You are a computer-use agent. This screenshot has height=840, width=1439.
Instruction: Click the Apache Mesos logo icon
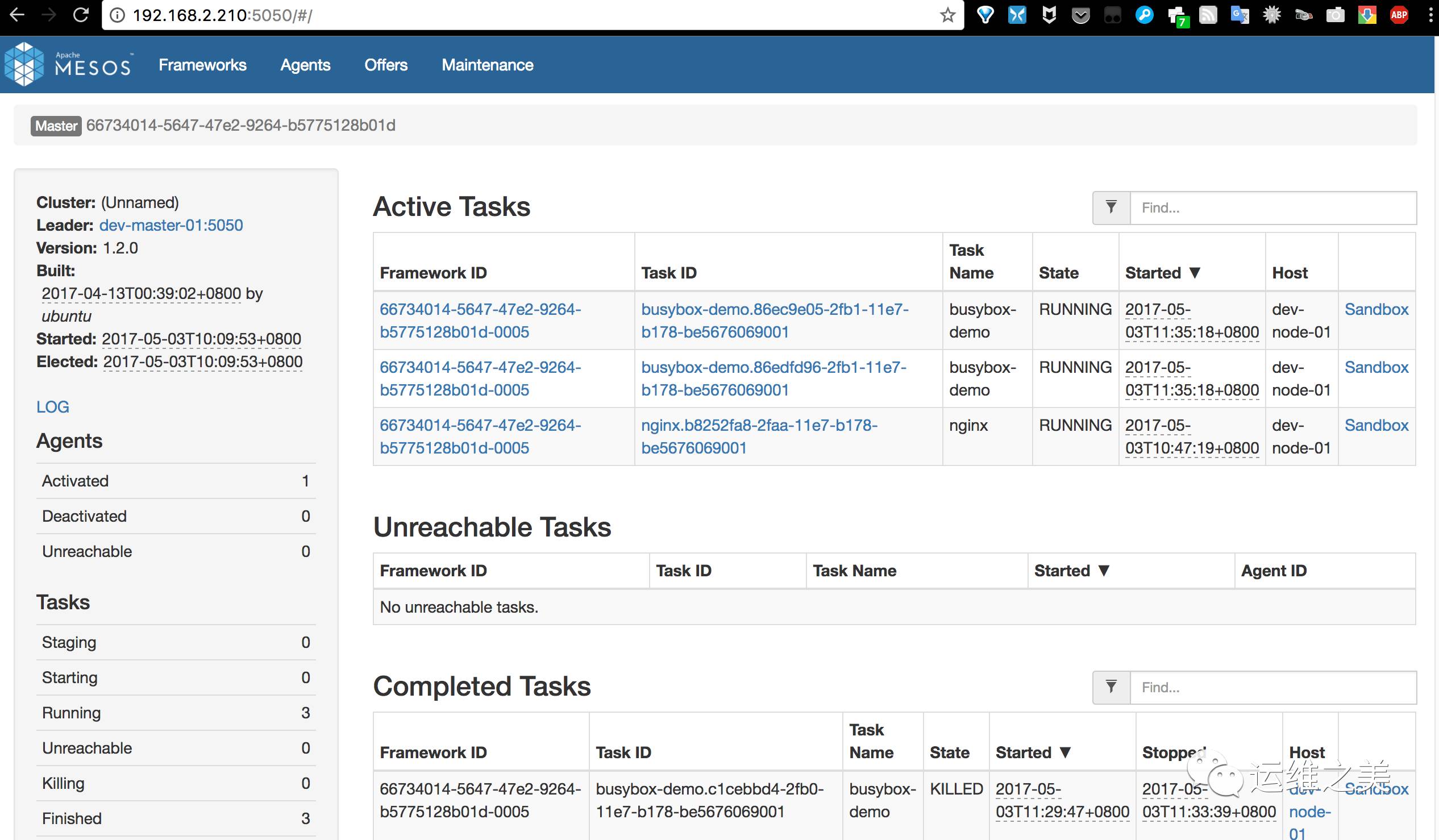tap(28, 65)
